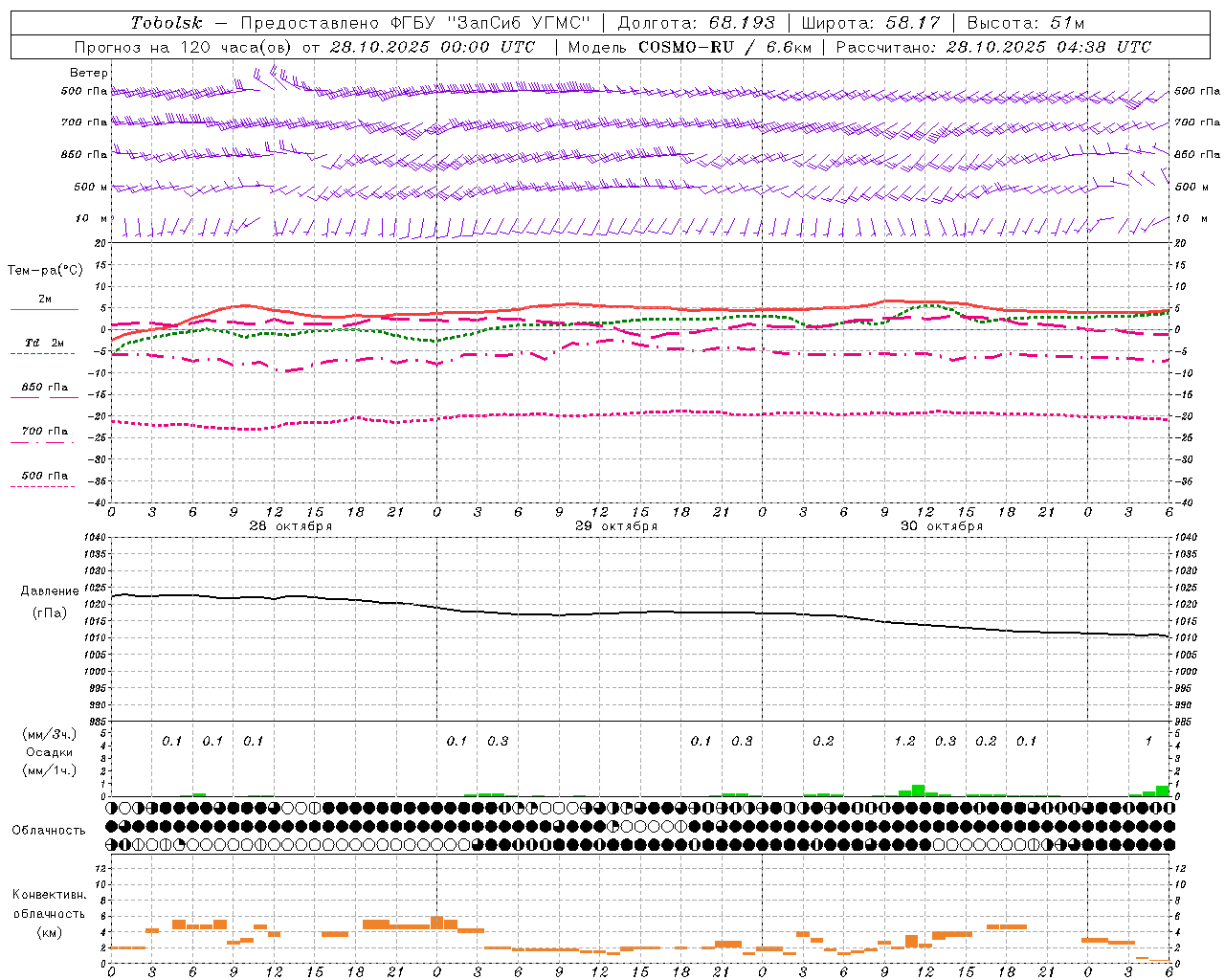Image resolution: width=1225 pixels, height=980 pixels.
Task: Click the text "Предоставлено ФГБУ "ЗапСиб УГМС""
Action: tap(417, 23)
